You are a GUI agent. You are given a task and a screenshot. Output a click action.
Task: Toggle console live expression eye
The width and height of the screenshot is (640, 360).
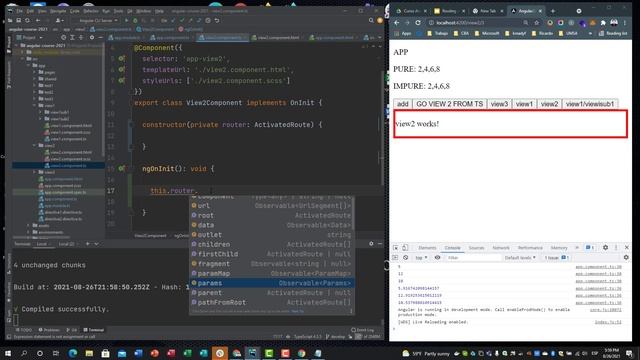click(x=437, y=258)
